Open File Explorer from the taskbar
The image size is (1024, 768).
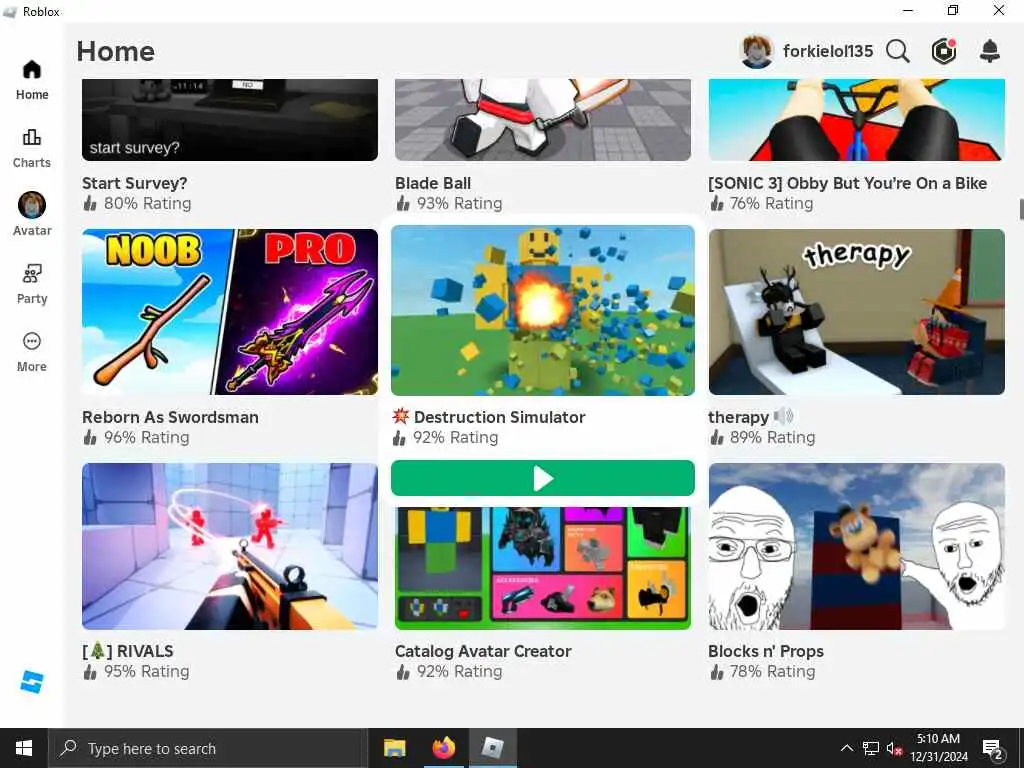point(394,748)
